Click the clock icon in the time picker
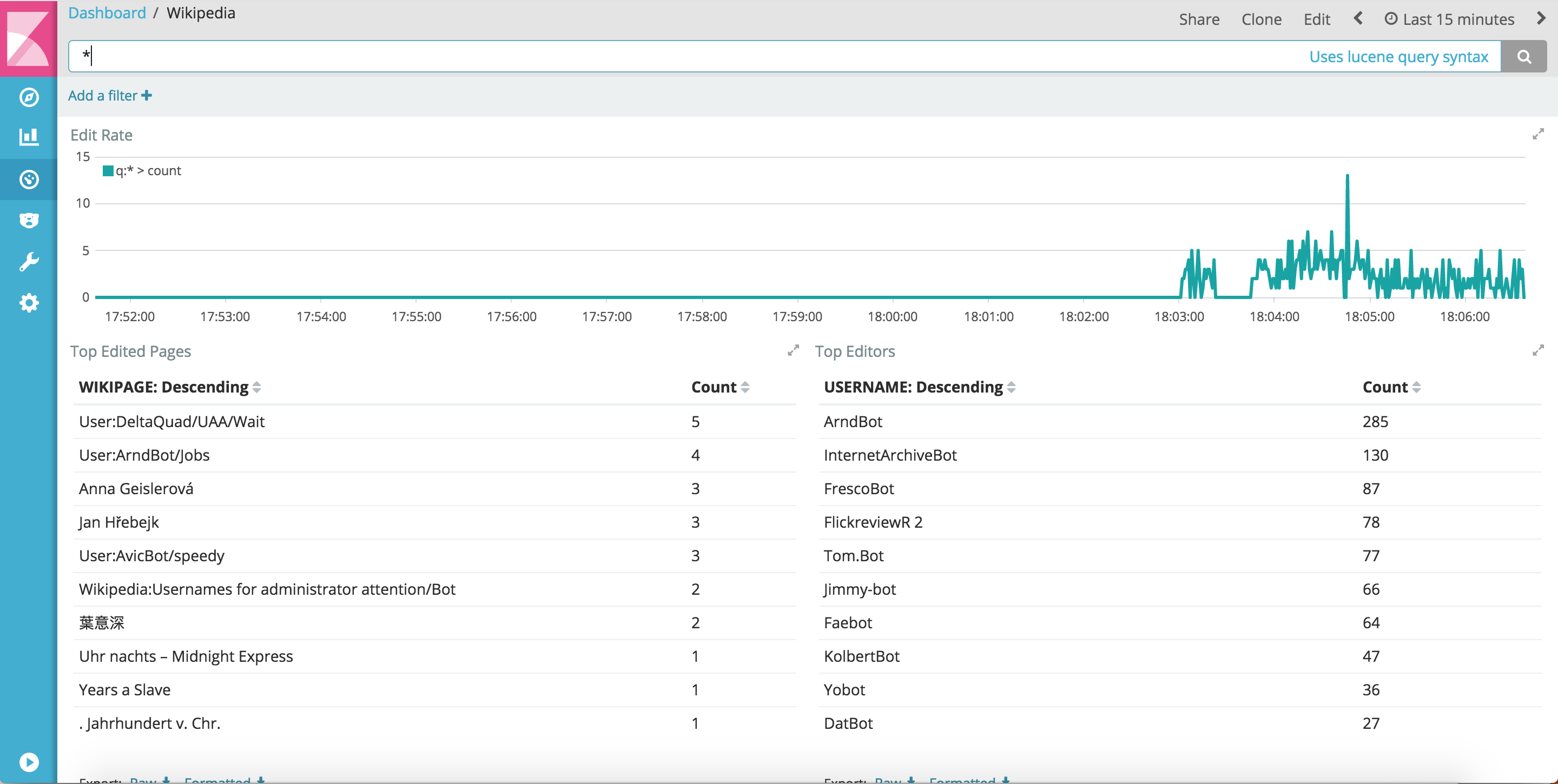Screen dimensions: 1558x784 [x=1390, y=19]
